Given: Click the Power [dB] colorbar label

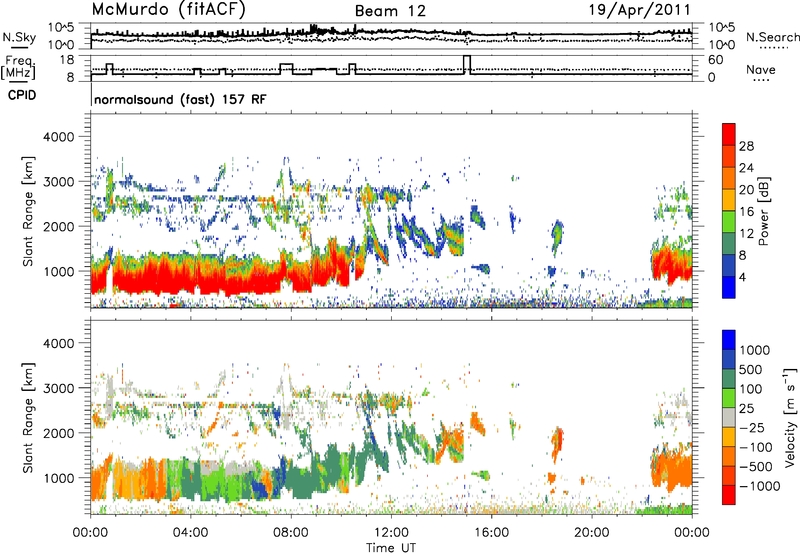Looking at the screenshot, I should [764, 211].
